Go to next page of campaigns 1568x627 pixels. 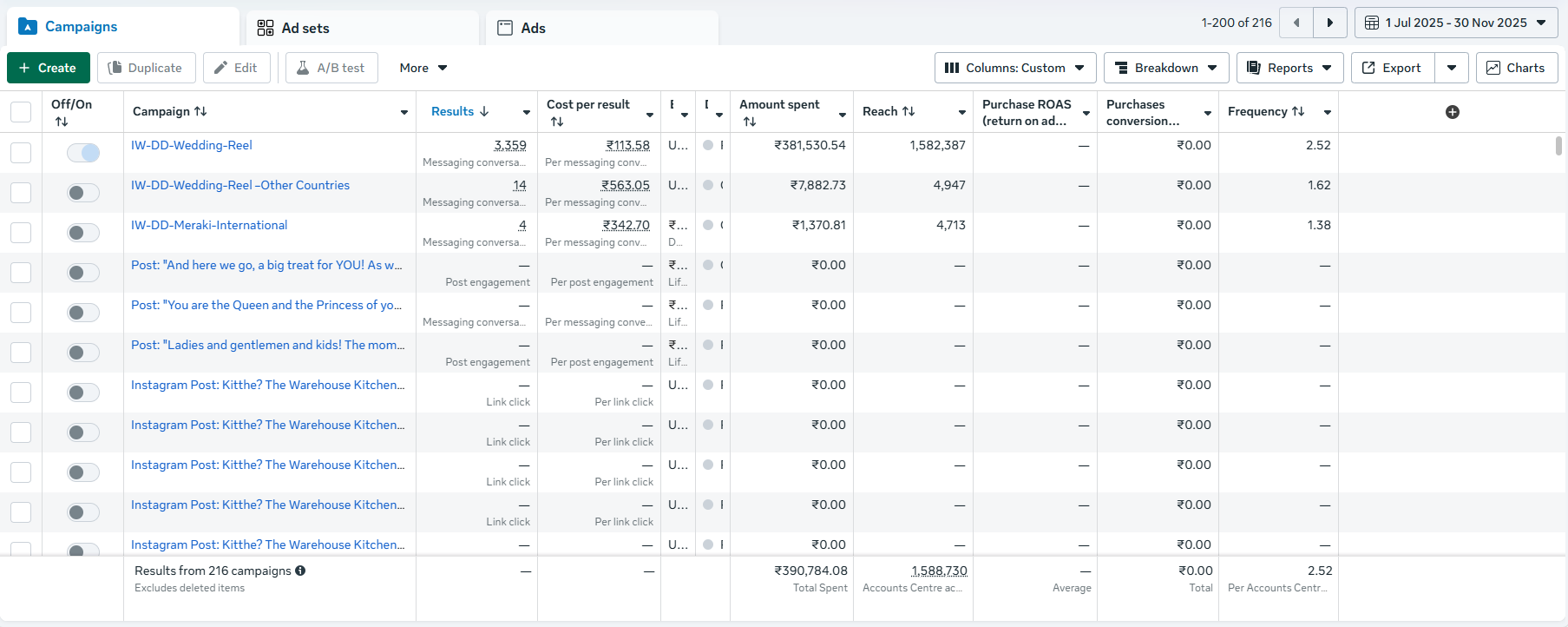[1329, 23]
